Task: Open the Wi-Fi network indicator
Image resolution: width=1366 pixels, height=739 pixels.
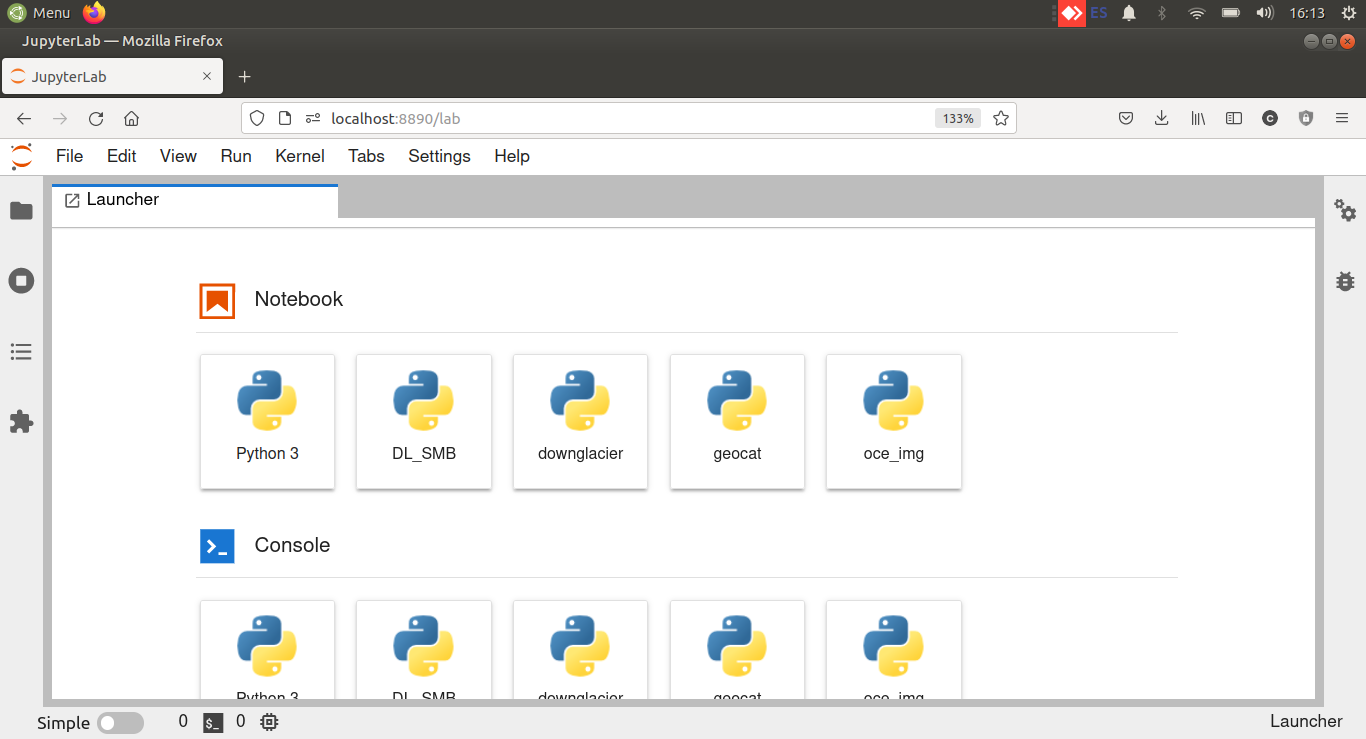Action: point(1196,13)
